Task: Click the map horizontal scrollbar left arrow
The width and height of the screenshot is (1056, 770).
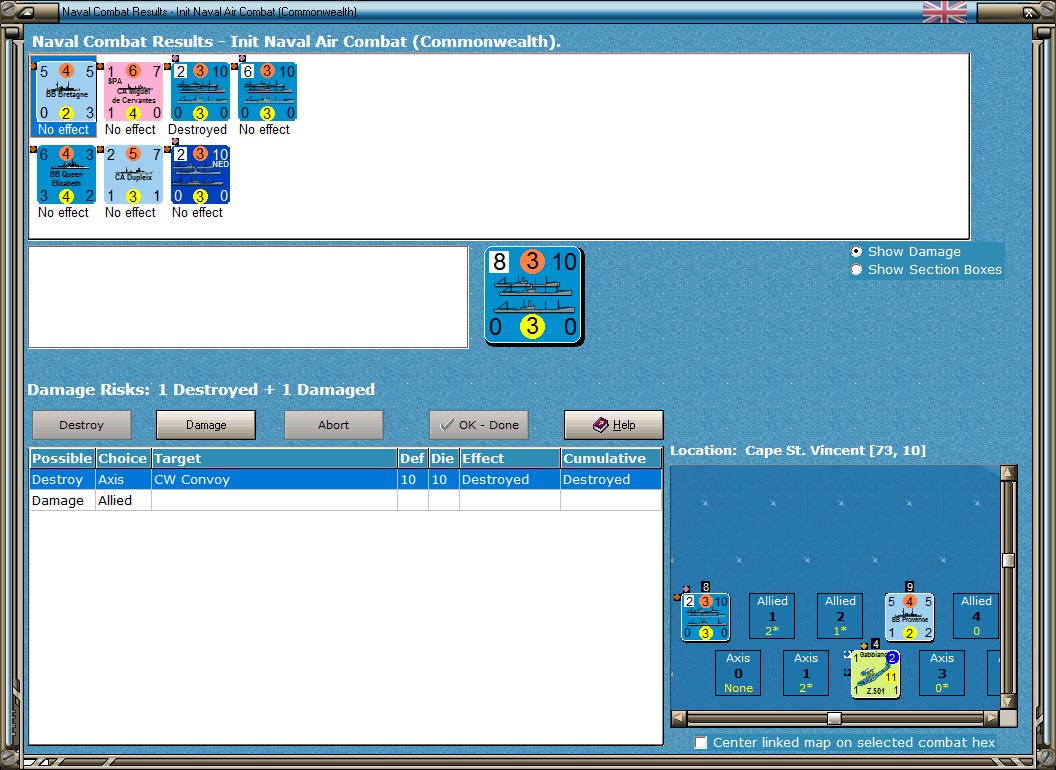Action: [679, 718]
